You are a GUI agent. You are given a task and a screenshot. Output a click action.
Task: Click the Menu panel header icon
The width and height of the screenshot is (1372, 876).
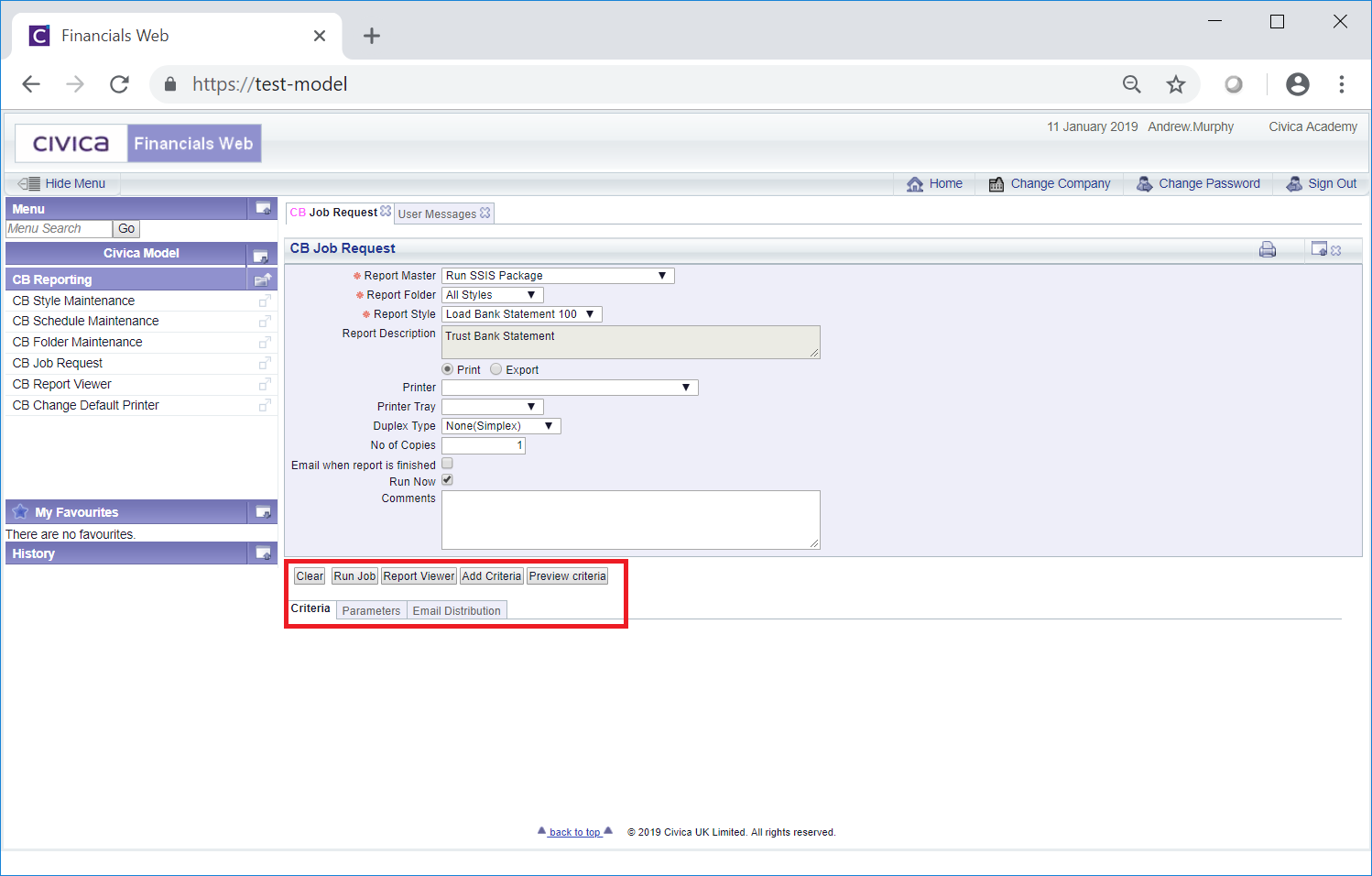coord(263,209)
